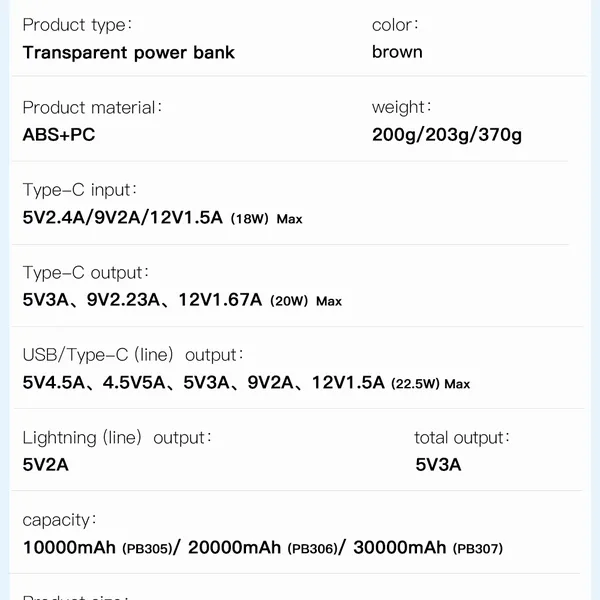Click the "color:" label

395,25
